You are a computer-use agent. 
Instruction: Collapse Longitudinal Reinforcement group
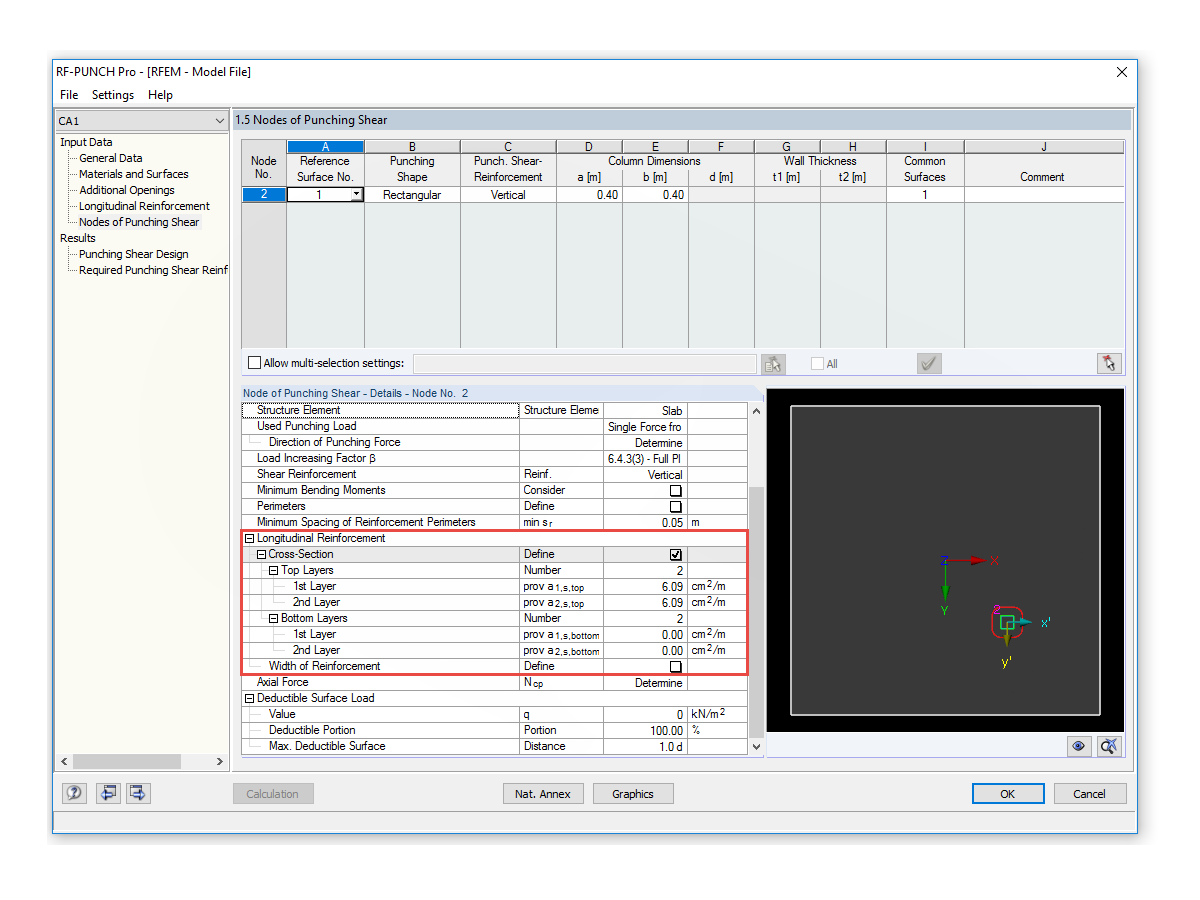click(250, 538)
